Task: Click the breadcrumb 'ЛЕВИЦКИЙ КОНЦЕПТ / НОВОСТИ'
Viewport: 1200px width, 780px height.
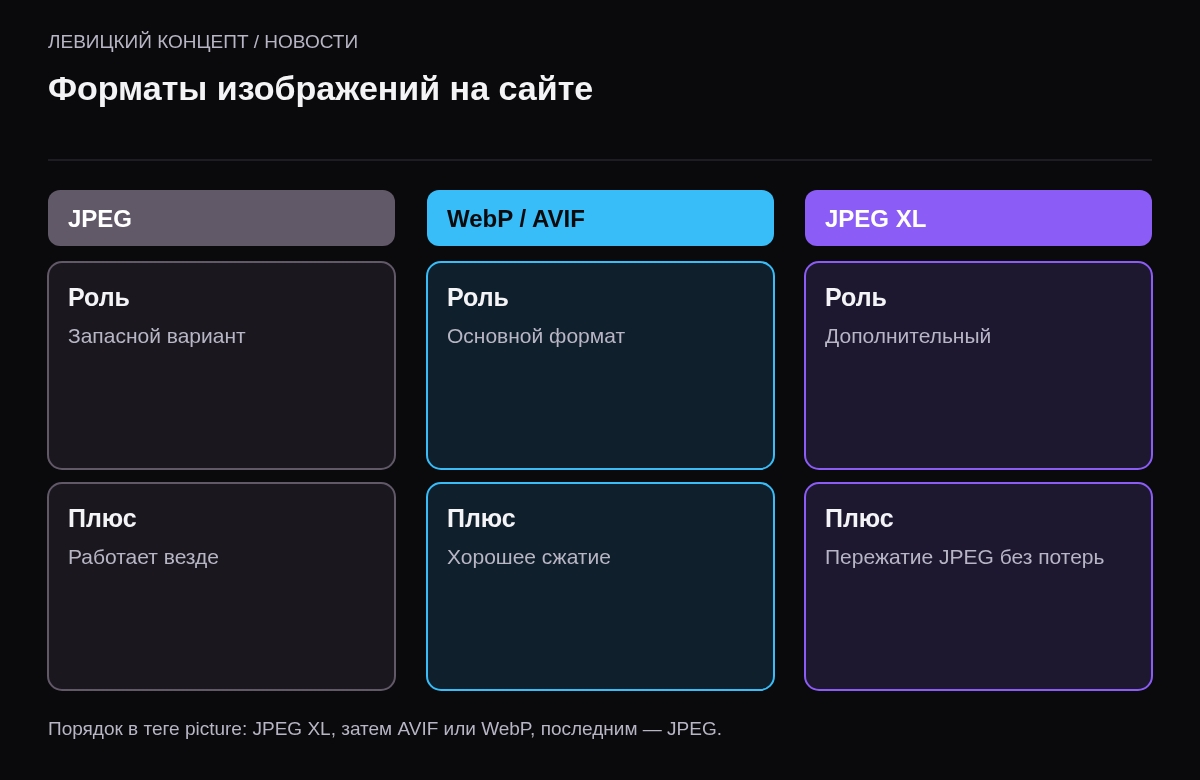Action: click(203, 42)
